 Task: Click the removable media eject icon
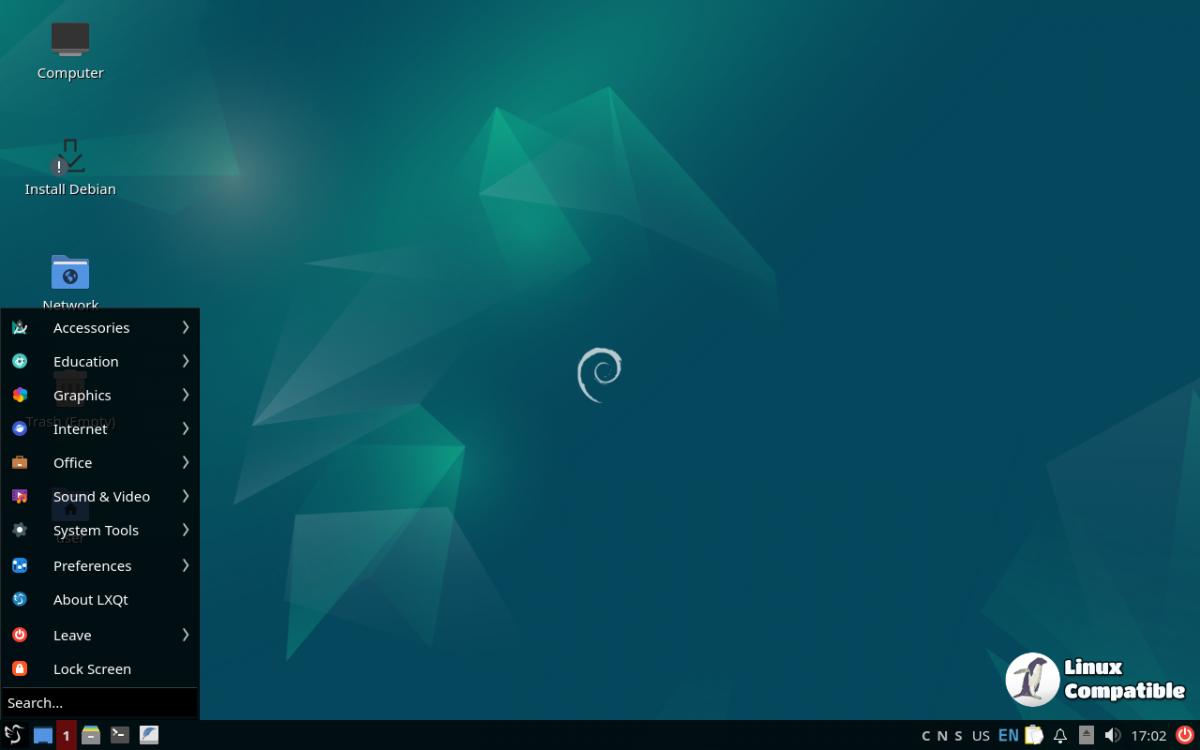(1086, 736)
